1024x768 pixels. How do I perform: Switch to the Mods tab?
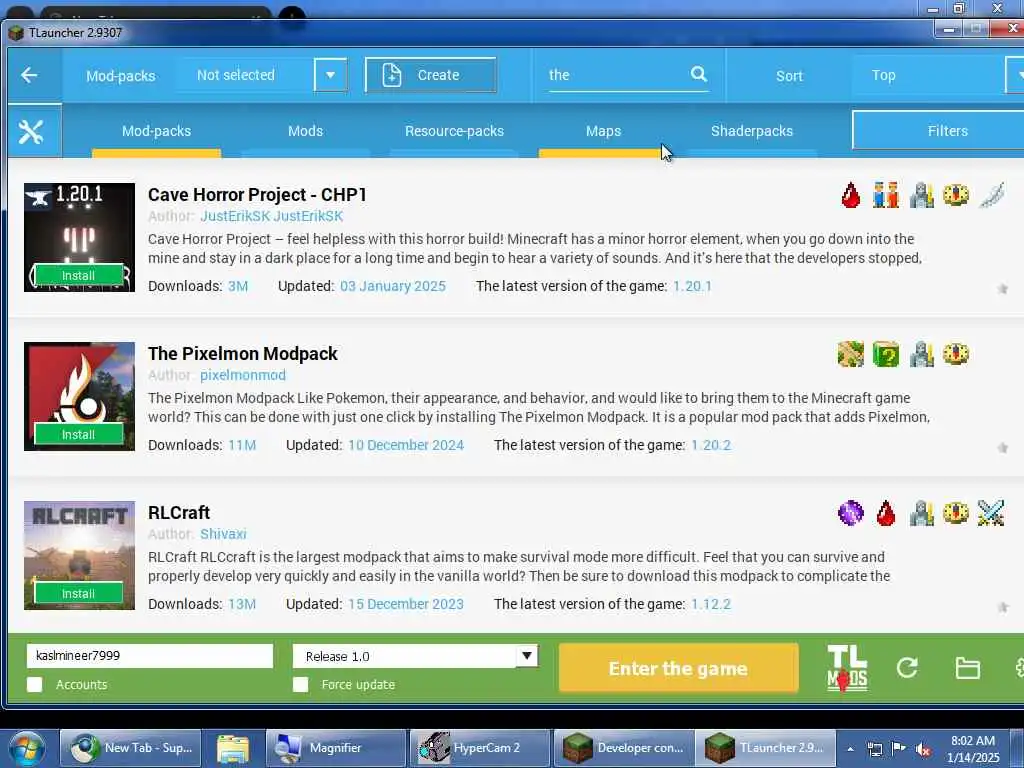pos(306,131)
